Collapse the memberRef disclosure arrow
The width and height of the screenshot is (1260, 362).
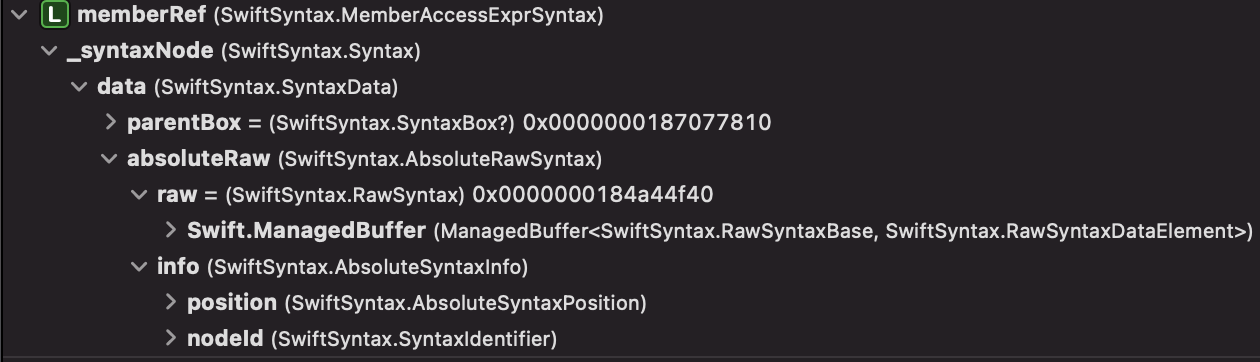click(x=19, y=16)
